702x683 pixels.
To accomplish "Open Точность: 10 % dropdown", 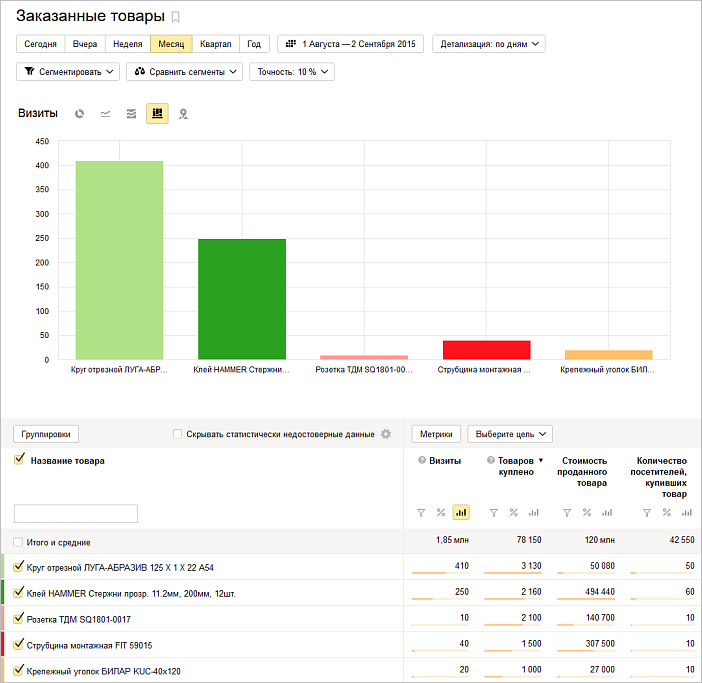I will coord(292,72).
